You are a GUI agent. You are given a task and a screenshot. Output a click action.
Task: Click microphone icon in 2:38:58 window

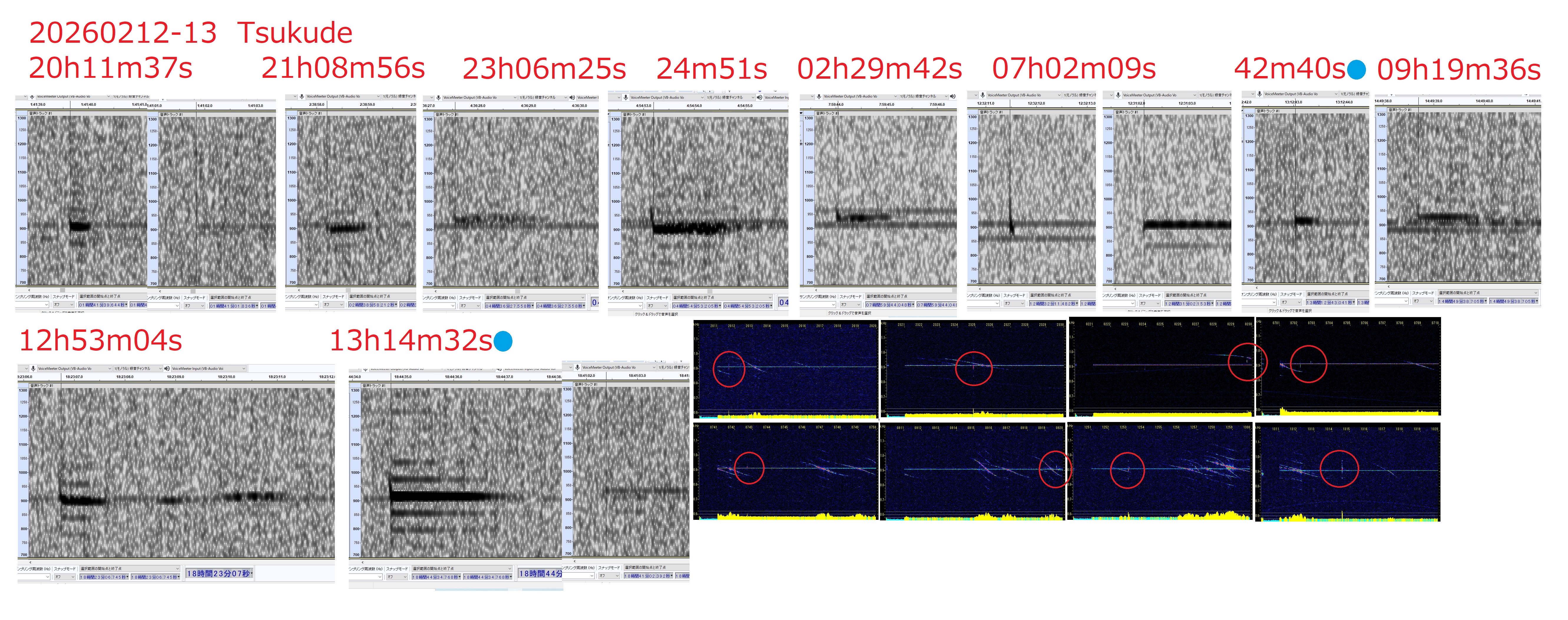(x=302, y=96)
